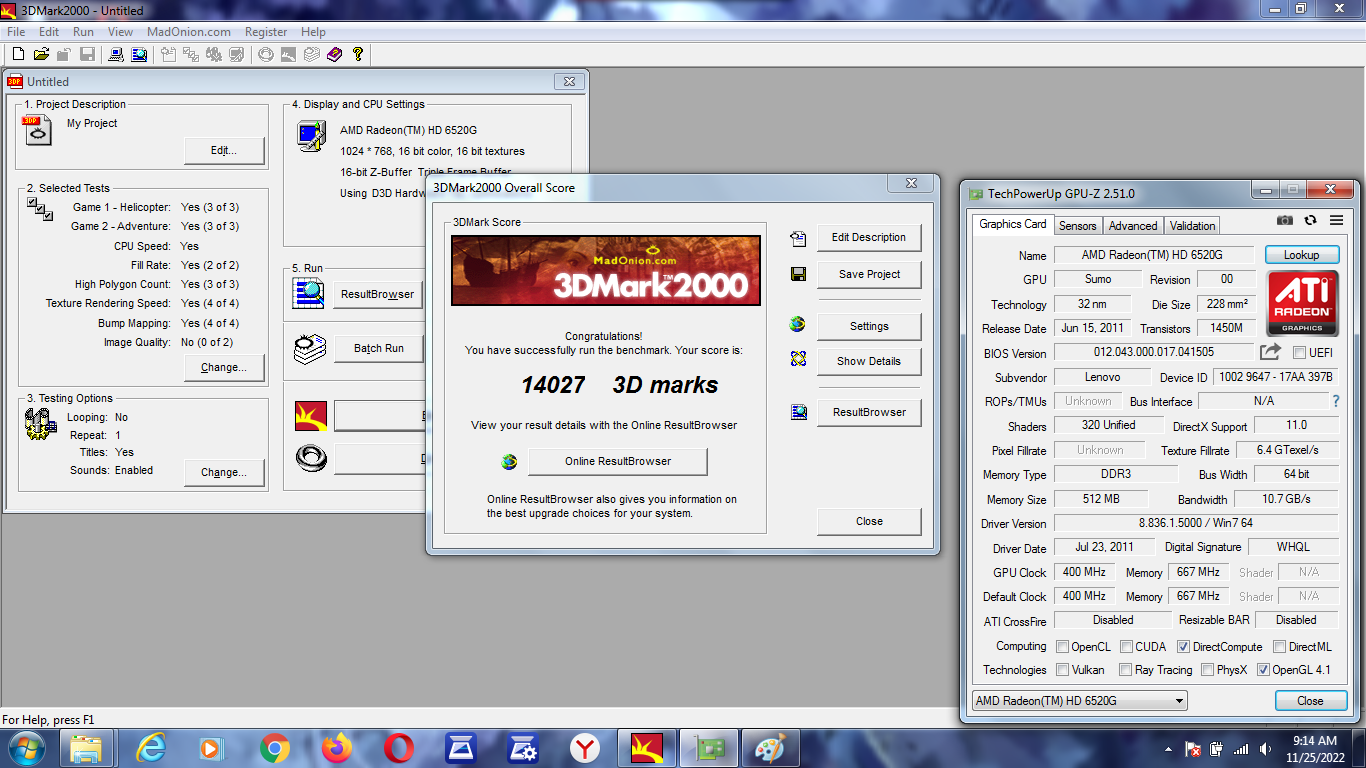Switch to the Sensors tab
Viewport: 1366px width, 768px height.
click(x=1078, y=226)
